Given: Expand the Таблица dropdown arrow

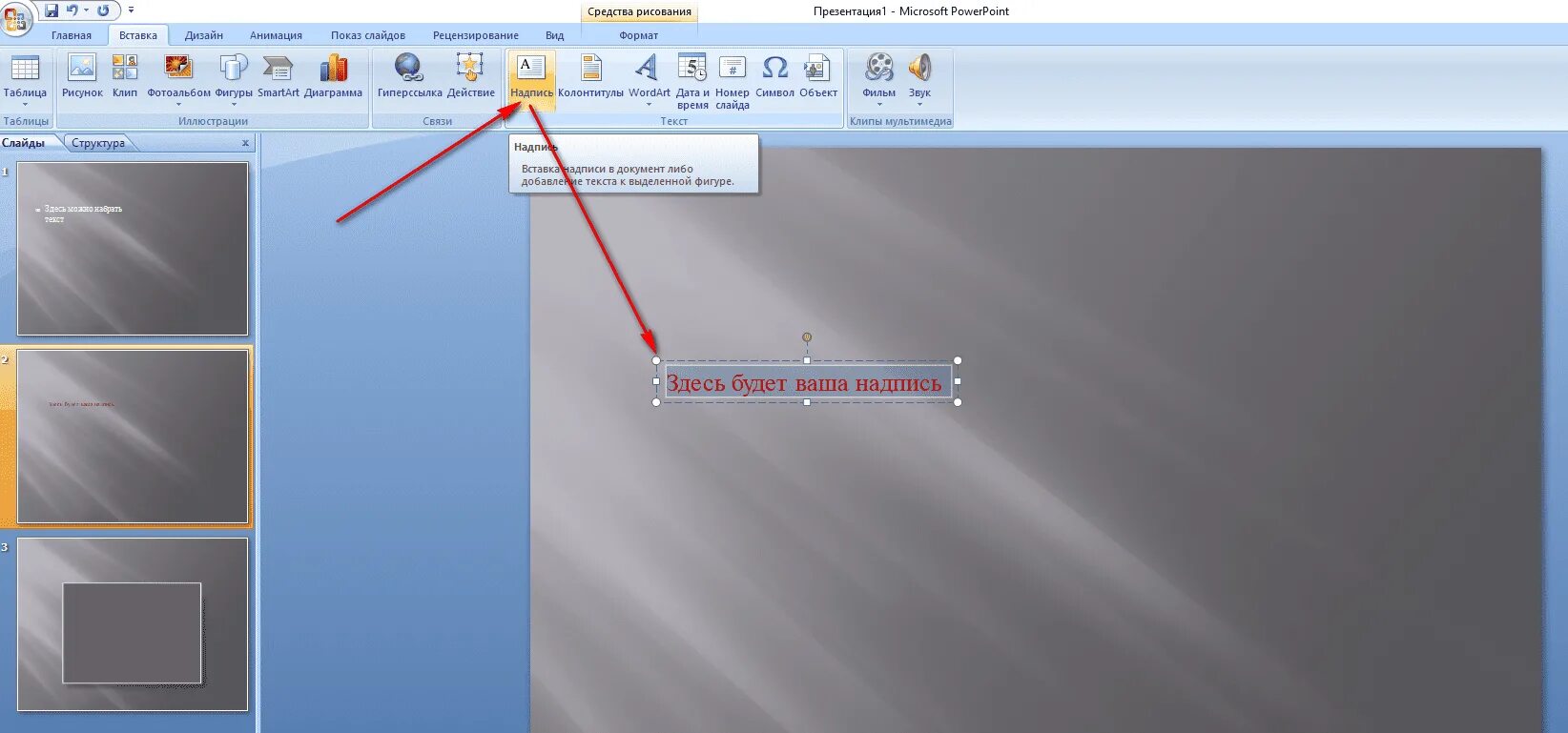Looking at the screenshot, I should click(x=25, y=105).
